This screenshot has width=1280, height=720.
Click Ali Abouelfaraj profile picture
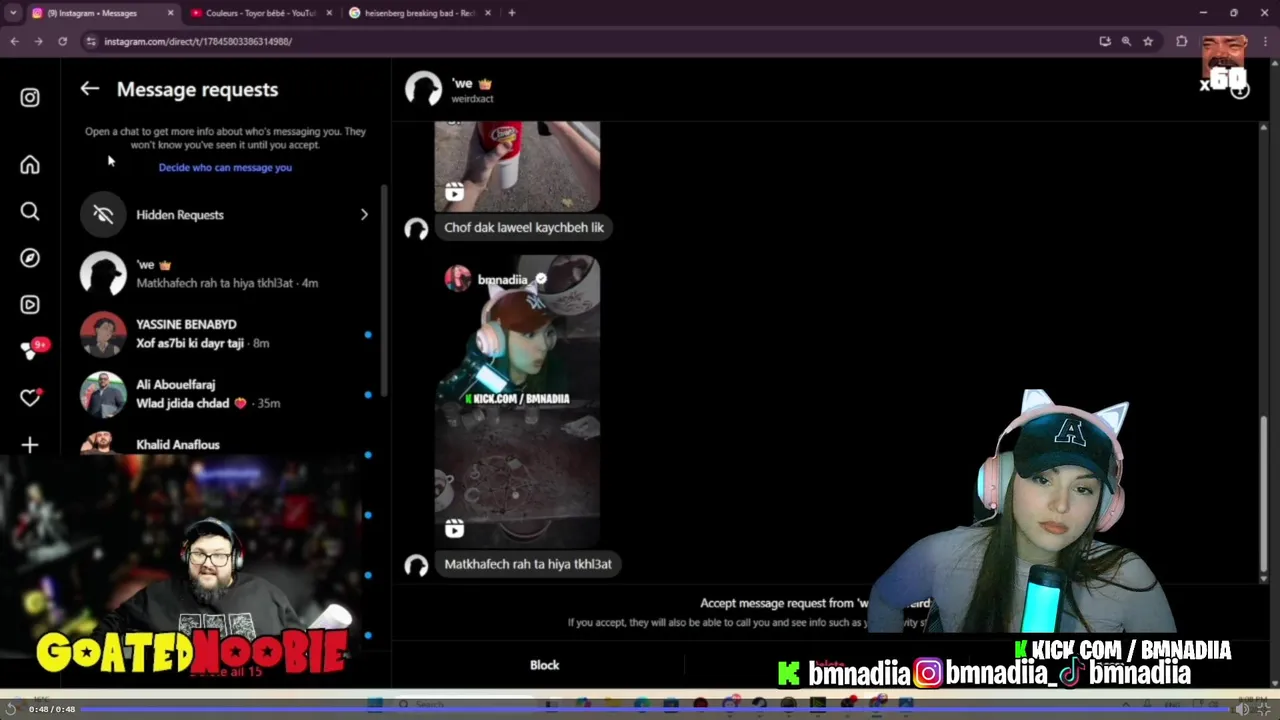103,395
